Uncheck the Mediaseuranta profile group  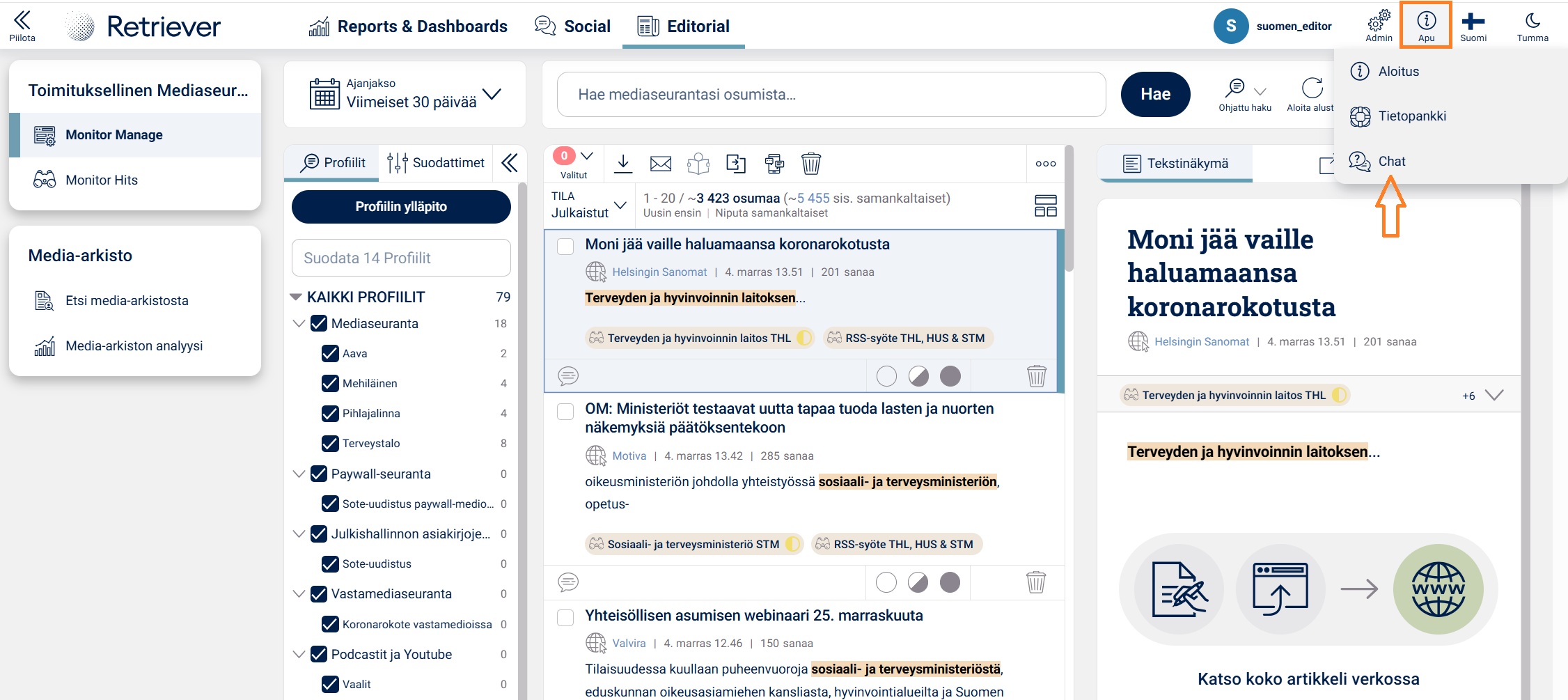(319, 323)
